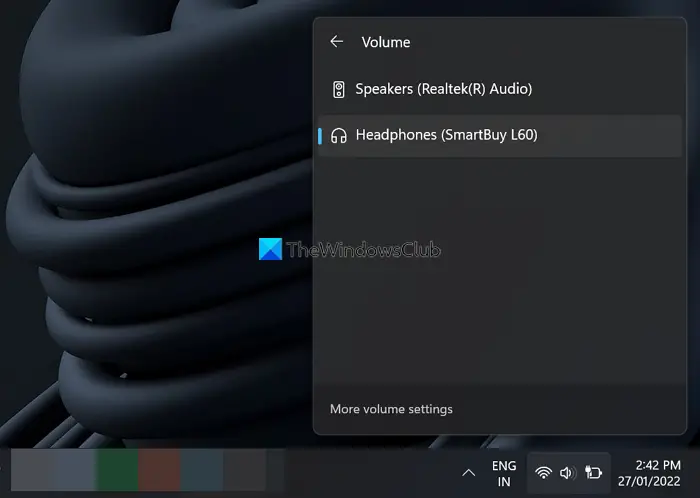700x498 pixels.
Task: Click the 27/01/2022 date in the taskbar
Action: point(649,481)
